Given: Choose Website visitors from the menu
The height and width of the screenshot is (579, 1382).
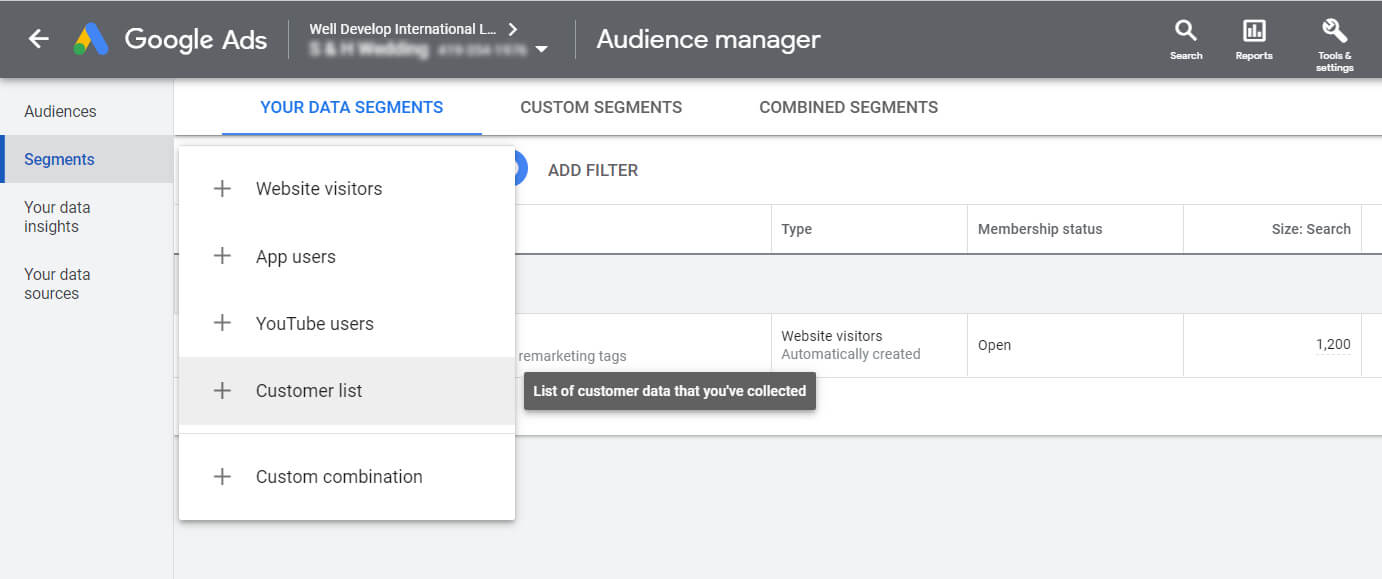Looking at the screenshot, I should point(347,189).
